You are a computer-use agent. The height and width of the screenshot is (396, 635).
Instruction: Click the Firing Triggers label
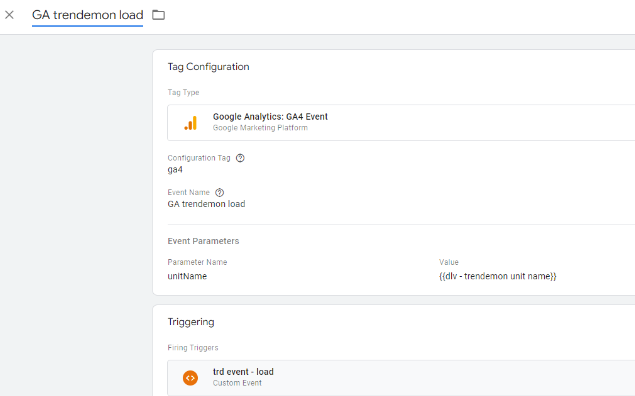193,348
